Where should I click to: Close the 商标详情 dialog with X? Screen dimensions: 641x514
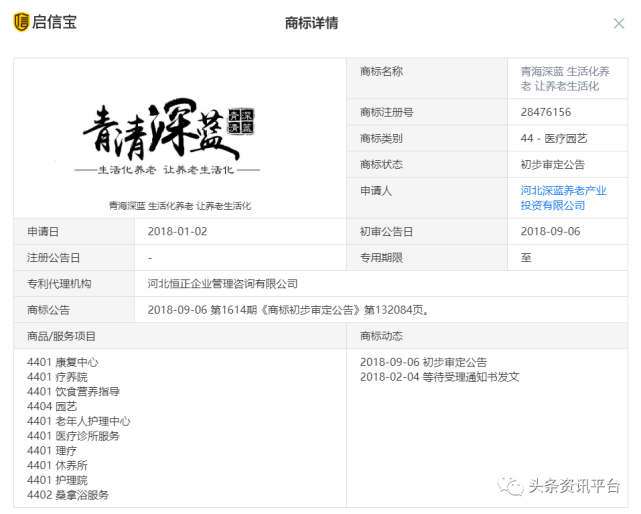coord(619,23)
